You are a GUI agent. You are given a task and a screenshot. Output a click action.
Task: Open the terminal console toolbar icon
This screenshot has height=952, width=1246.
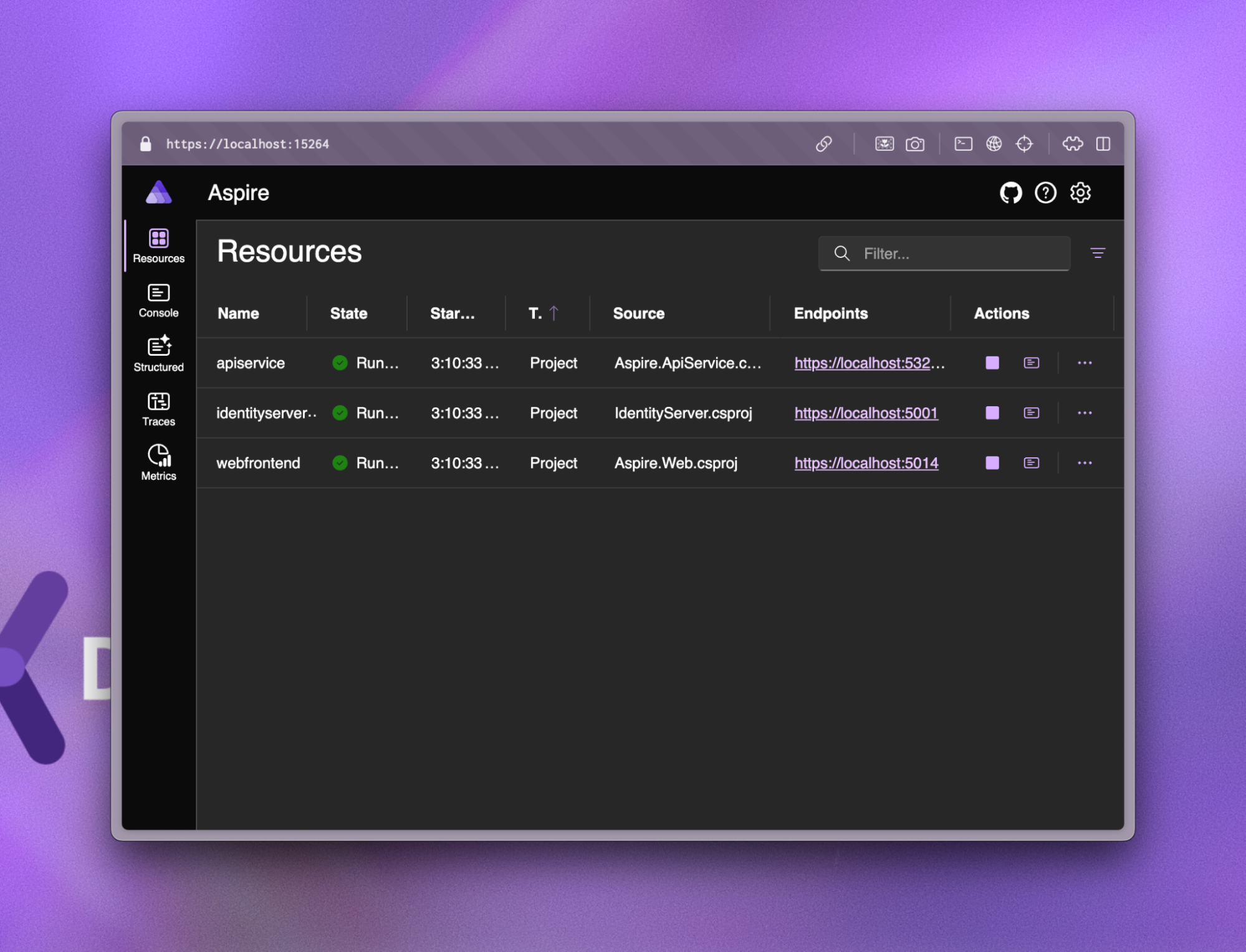pyautogui.click(x=963, y=144)
